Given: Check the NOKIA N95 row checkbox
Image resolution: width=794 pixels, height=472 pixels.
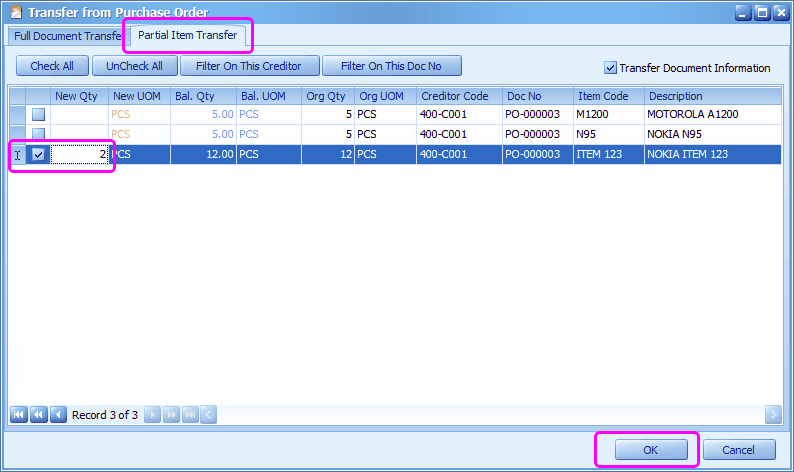Looking at the screenshot, I should 38,134.
